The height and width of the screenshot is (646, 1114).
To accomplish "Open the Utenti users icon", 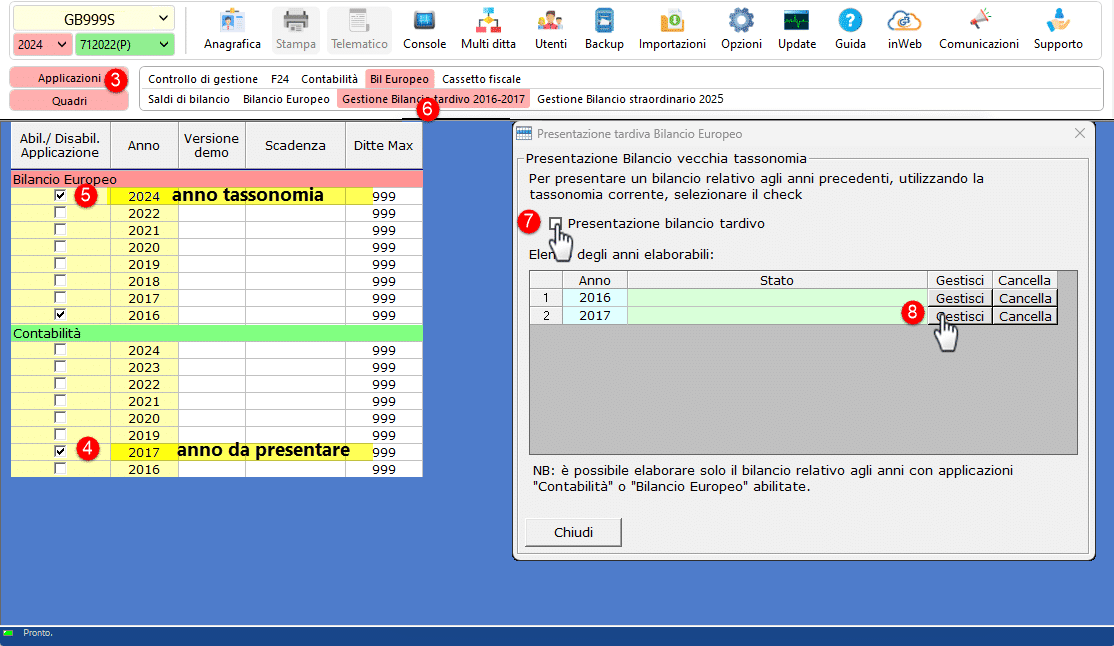I will 550,29.
